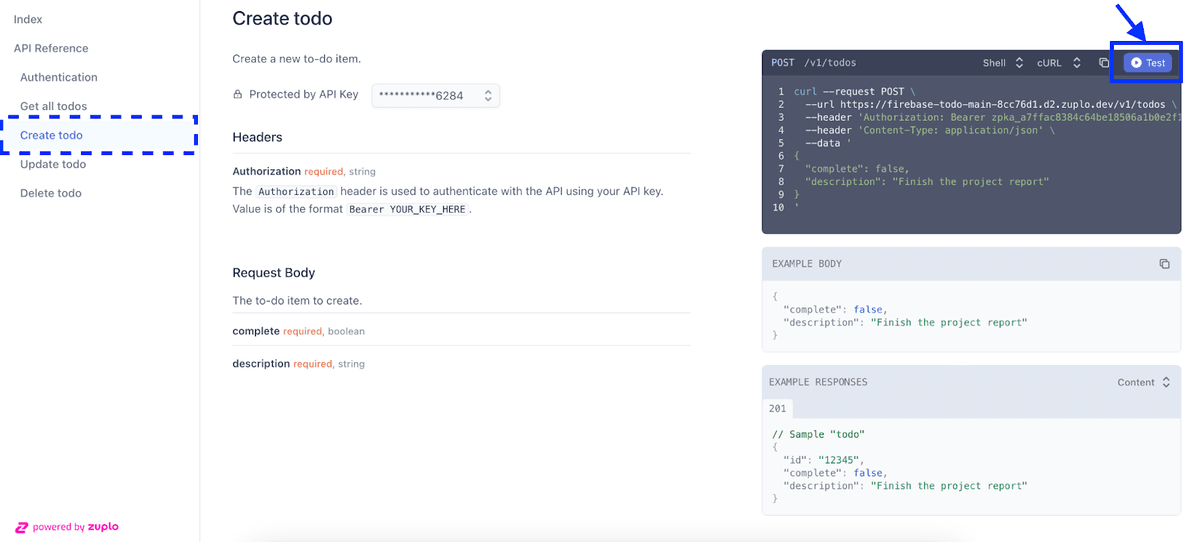Copy the example body JSON

pyautogui.click(x=1164, y=264)
